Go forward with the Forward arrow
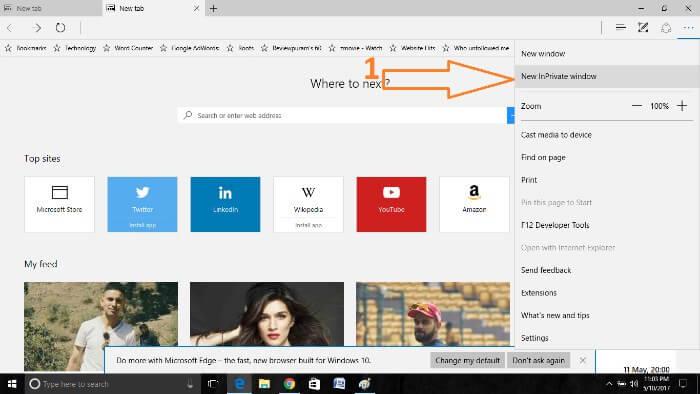The width and height of the screenshot is (700, 394). click(x=38, y=28)
